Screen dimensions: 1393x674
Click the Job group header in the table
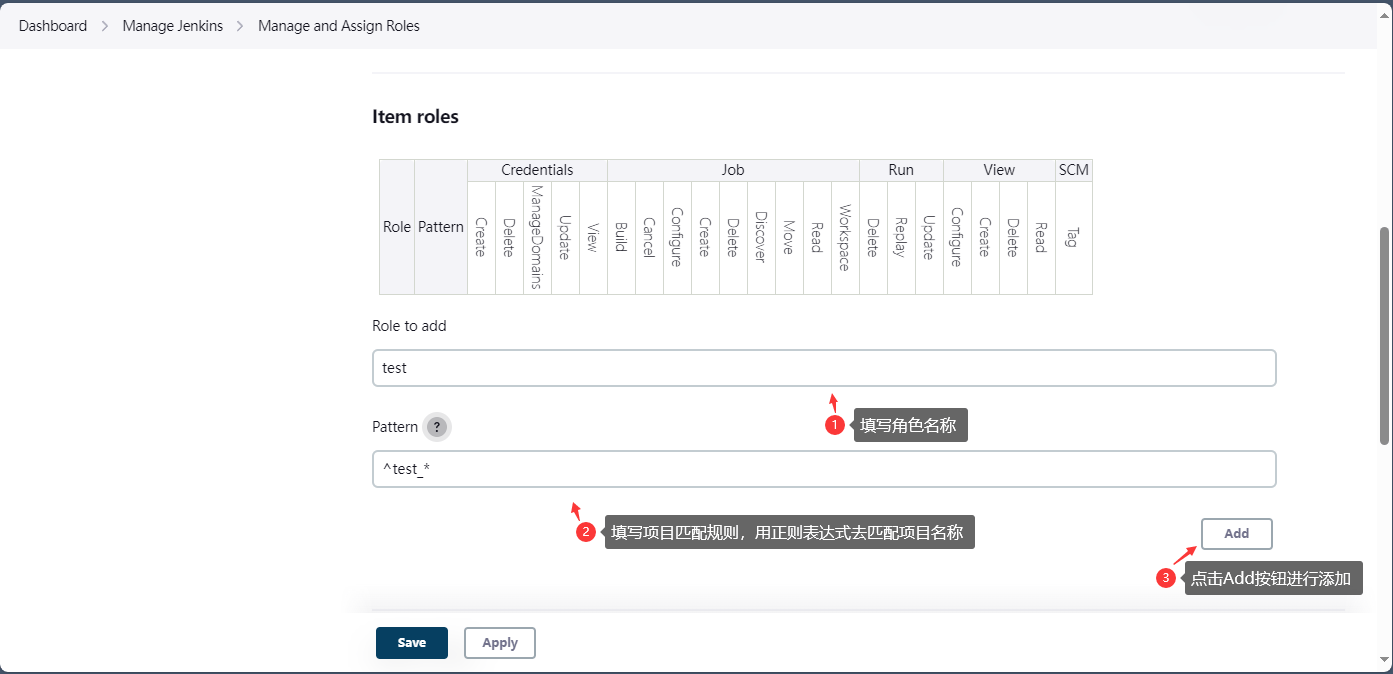click(732, 170)
